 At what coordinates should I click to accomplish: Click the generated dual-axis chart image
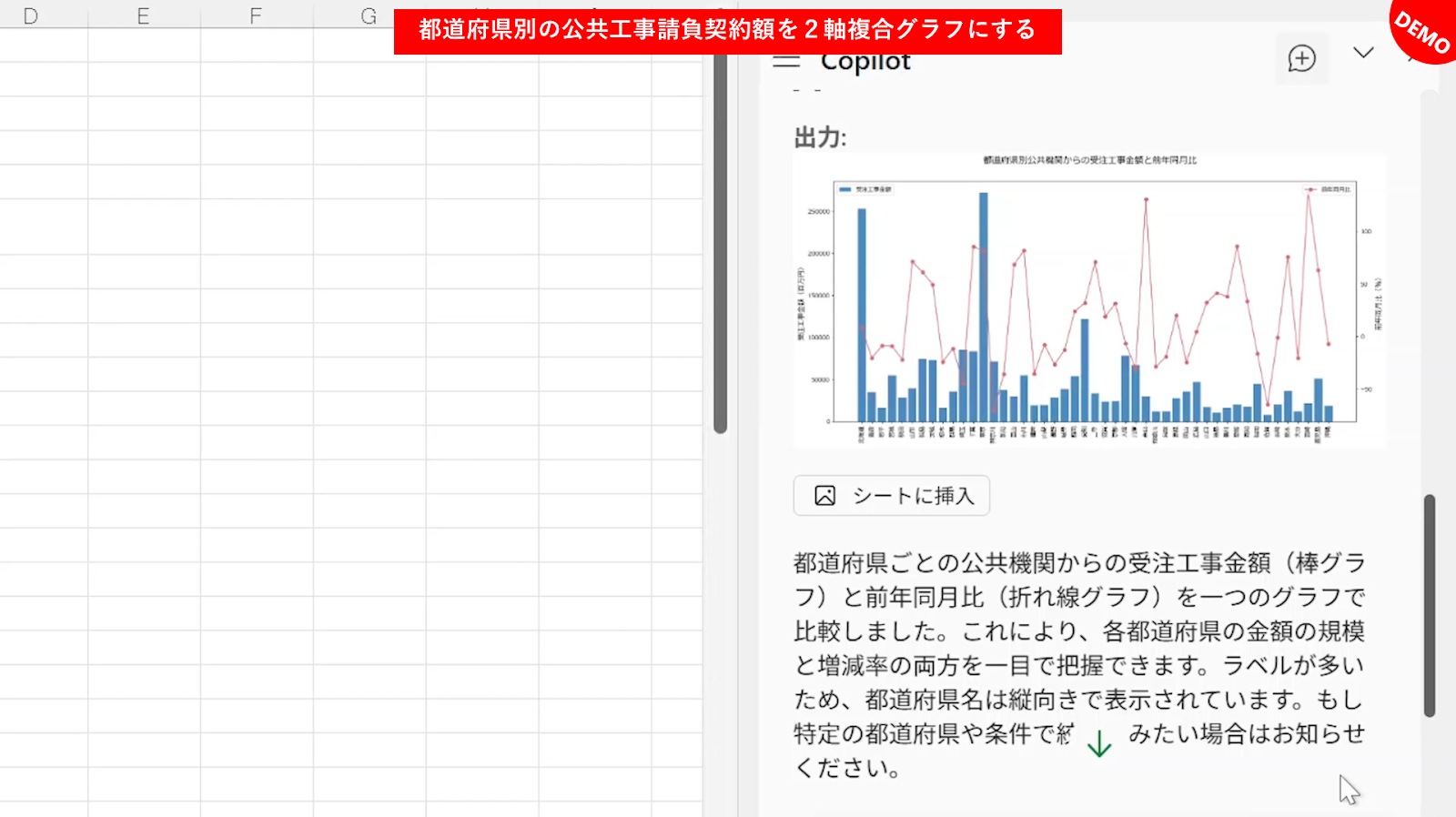(x=1089, y=300)
